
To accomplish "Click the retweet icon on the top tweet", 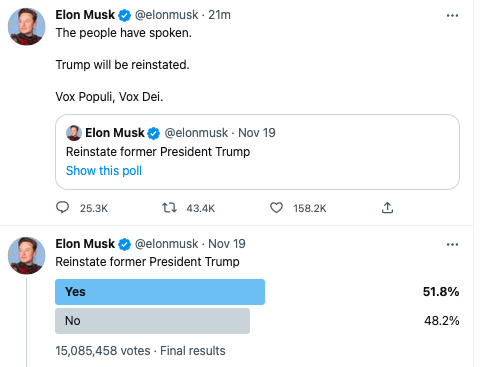I will pyautogui.click(x=169, y=208).
